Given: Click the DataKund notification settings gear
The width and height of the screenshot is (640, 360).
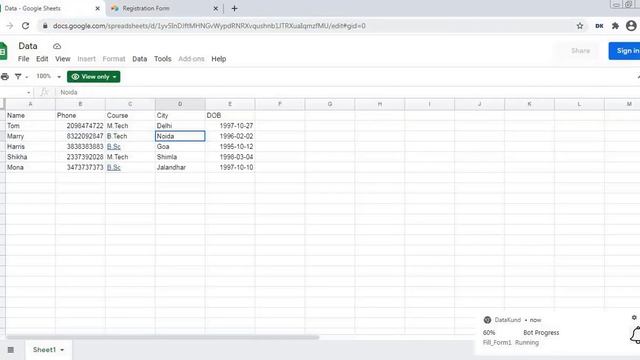Looking at the screenshot, I should tap(634, 317).
